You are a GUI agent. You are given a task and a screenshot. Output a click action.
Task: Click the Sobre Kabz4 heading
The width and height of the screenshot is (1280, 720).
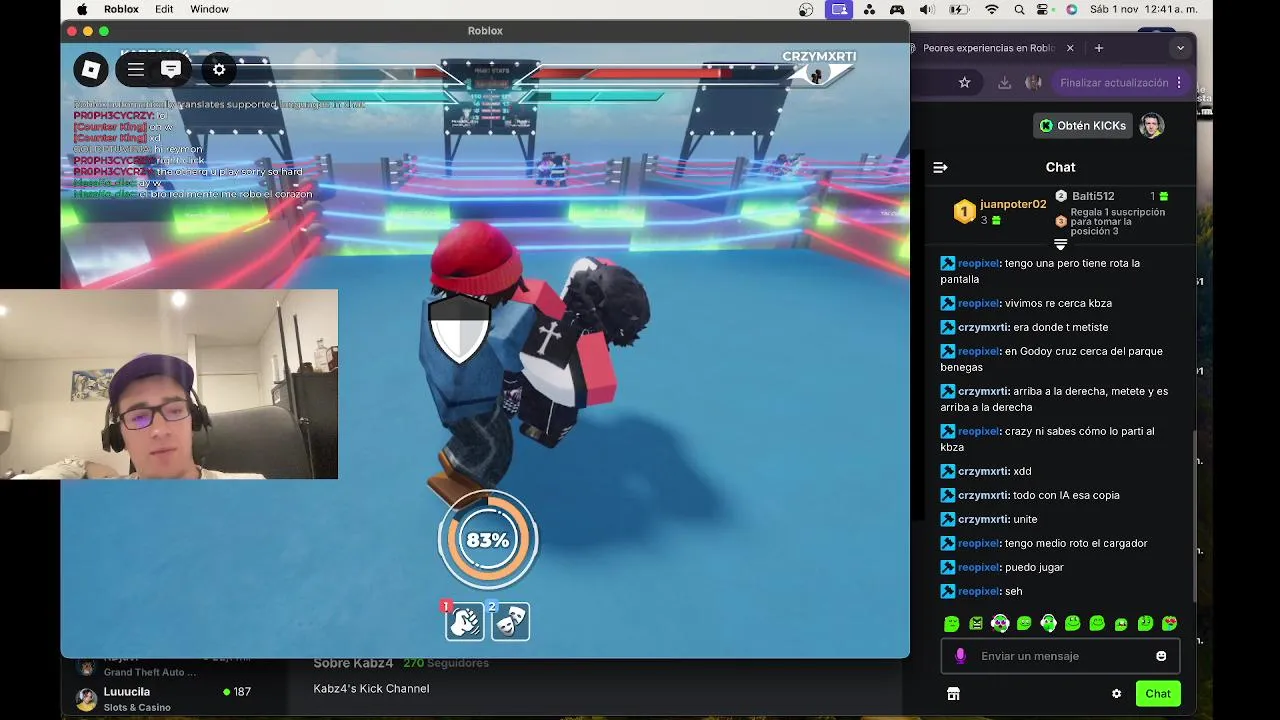click(x=353, y=663)
